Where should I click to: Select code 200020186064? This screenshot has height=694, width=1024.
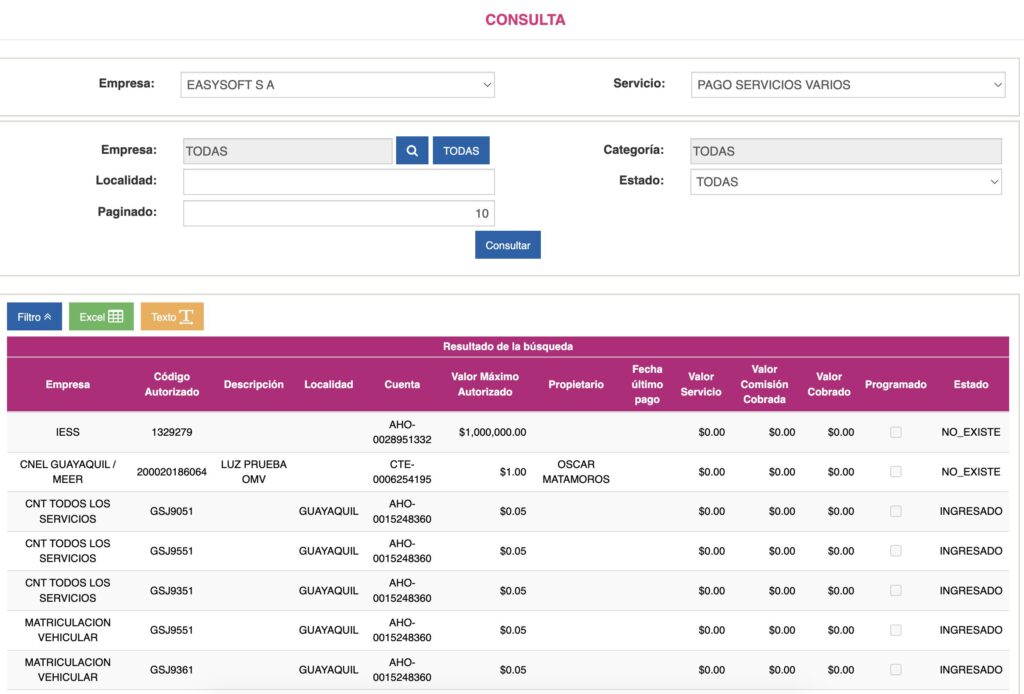click(172, 471)
